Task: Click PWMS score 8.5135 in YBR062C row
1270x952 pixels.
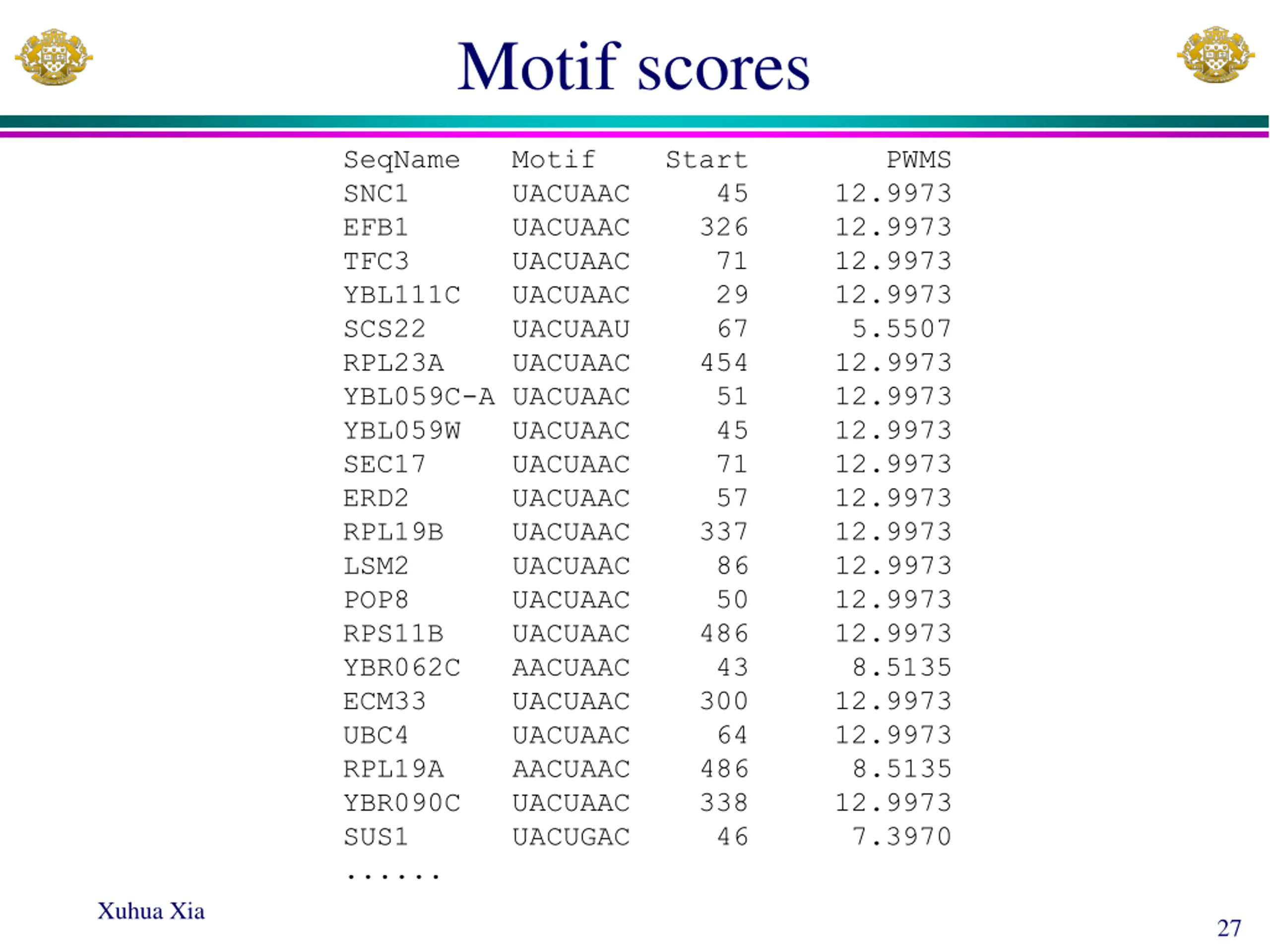Action: (x=902, y=667)
